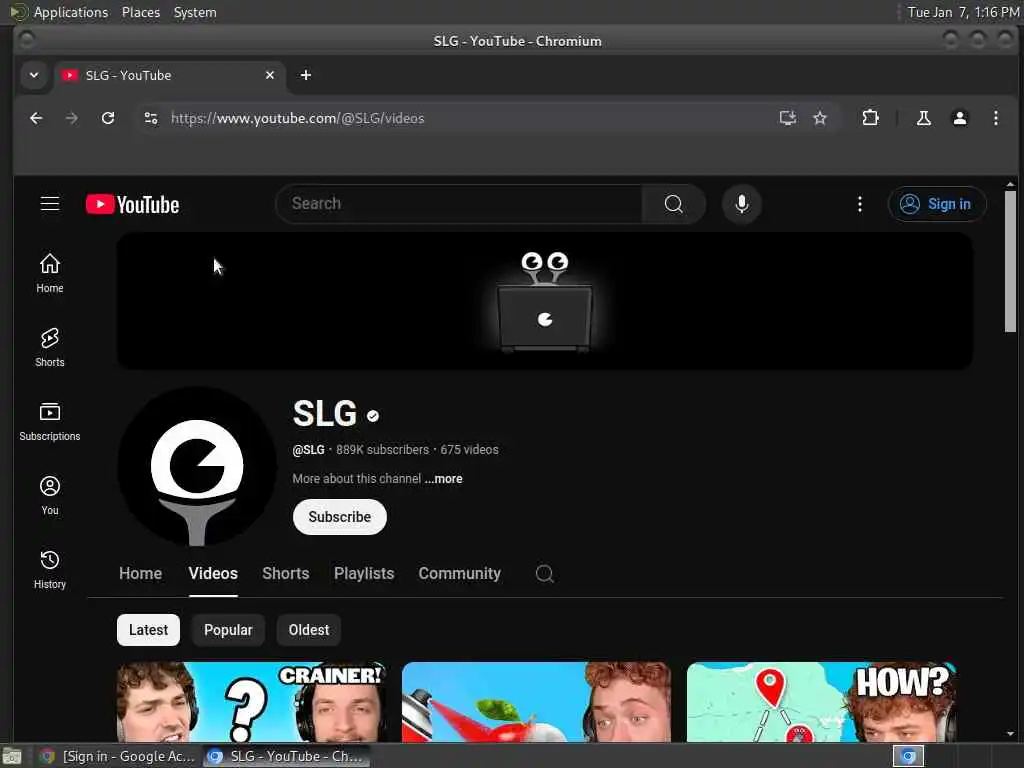Viewport: 1024px width, 768px height.
Task: Open the CRAINER! video thumbnail
Action: coord(252,702)
